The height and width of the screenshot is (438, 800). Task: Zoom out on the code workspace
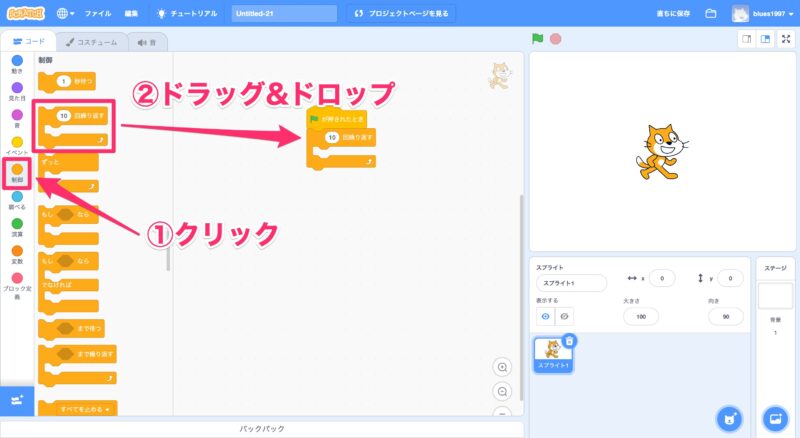(502, 391)
